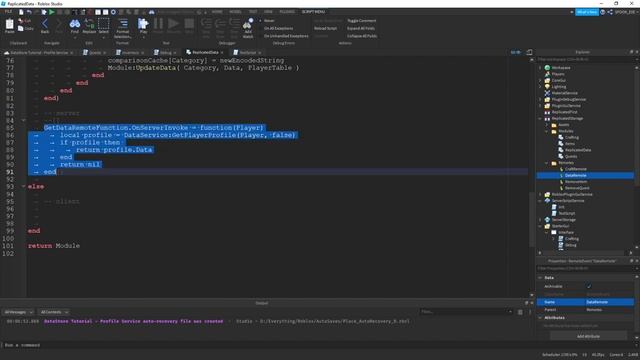
Task: Select Workspace in Explorer
Action: pos(561,68)
